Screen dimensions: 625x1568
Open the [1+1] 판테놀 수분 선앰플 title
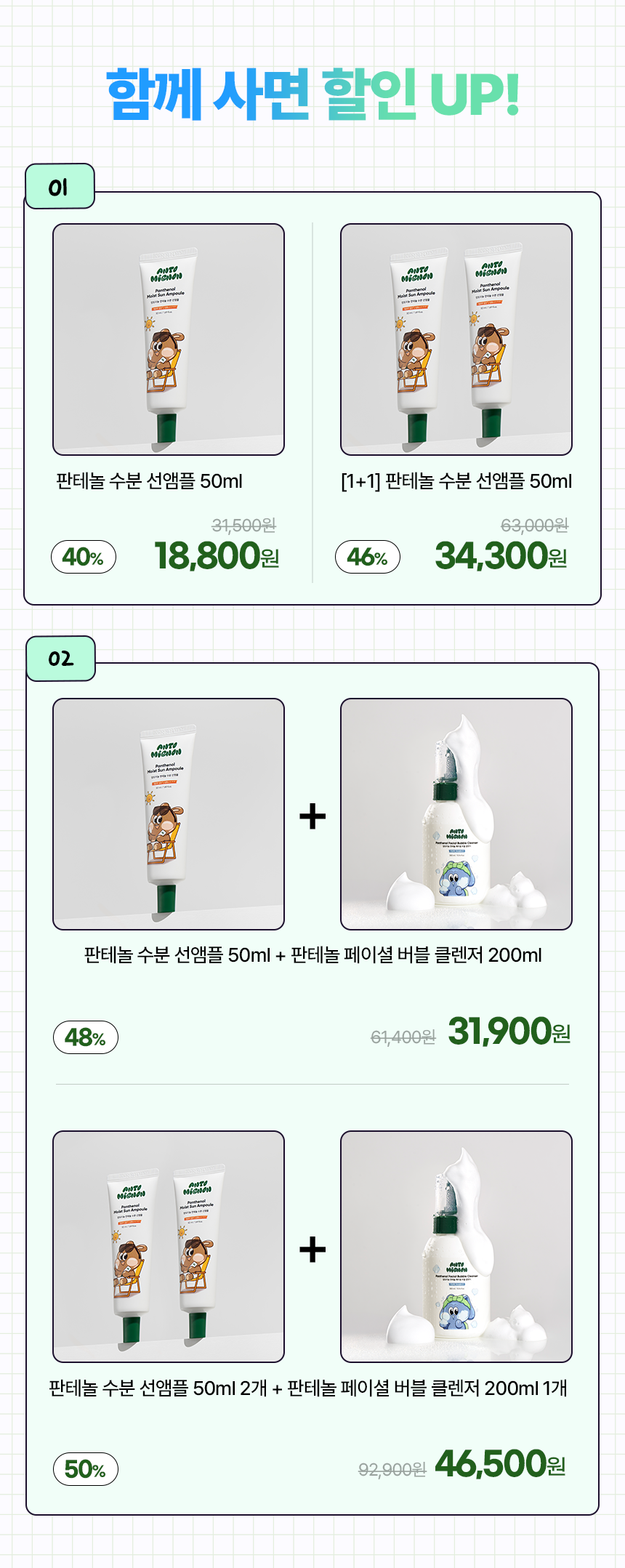(456, 481)
